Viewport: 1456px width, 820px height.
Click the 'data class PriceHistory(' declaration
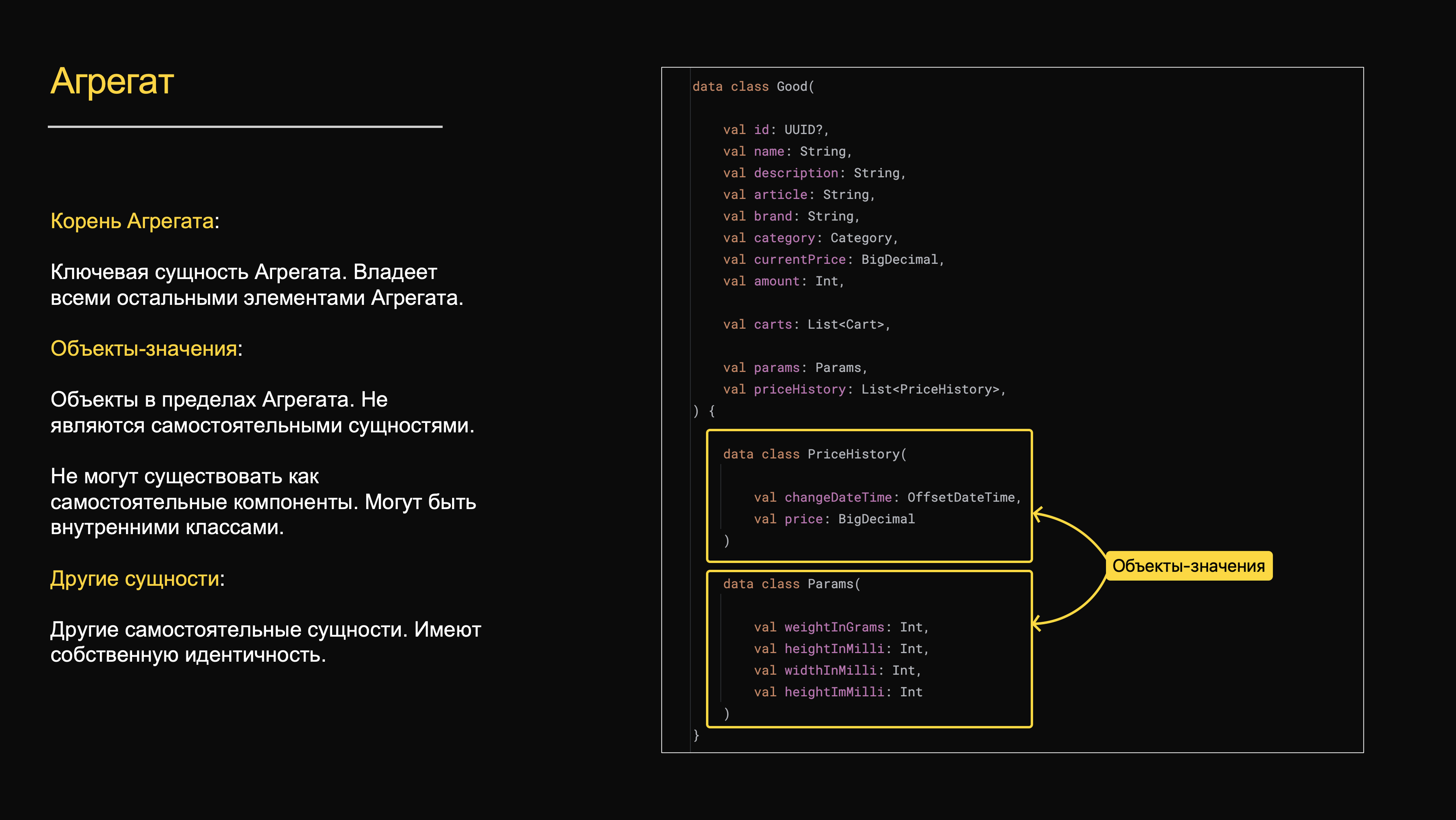click(814, 454)
